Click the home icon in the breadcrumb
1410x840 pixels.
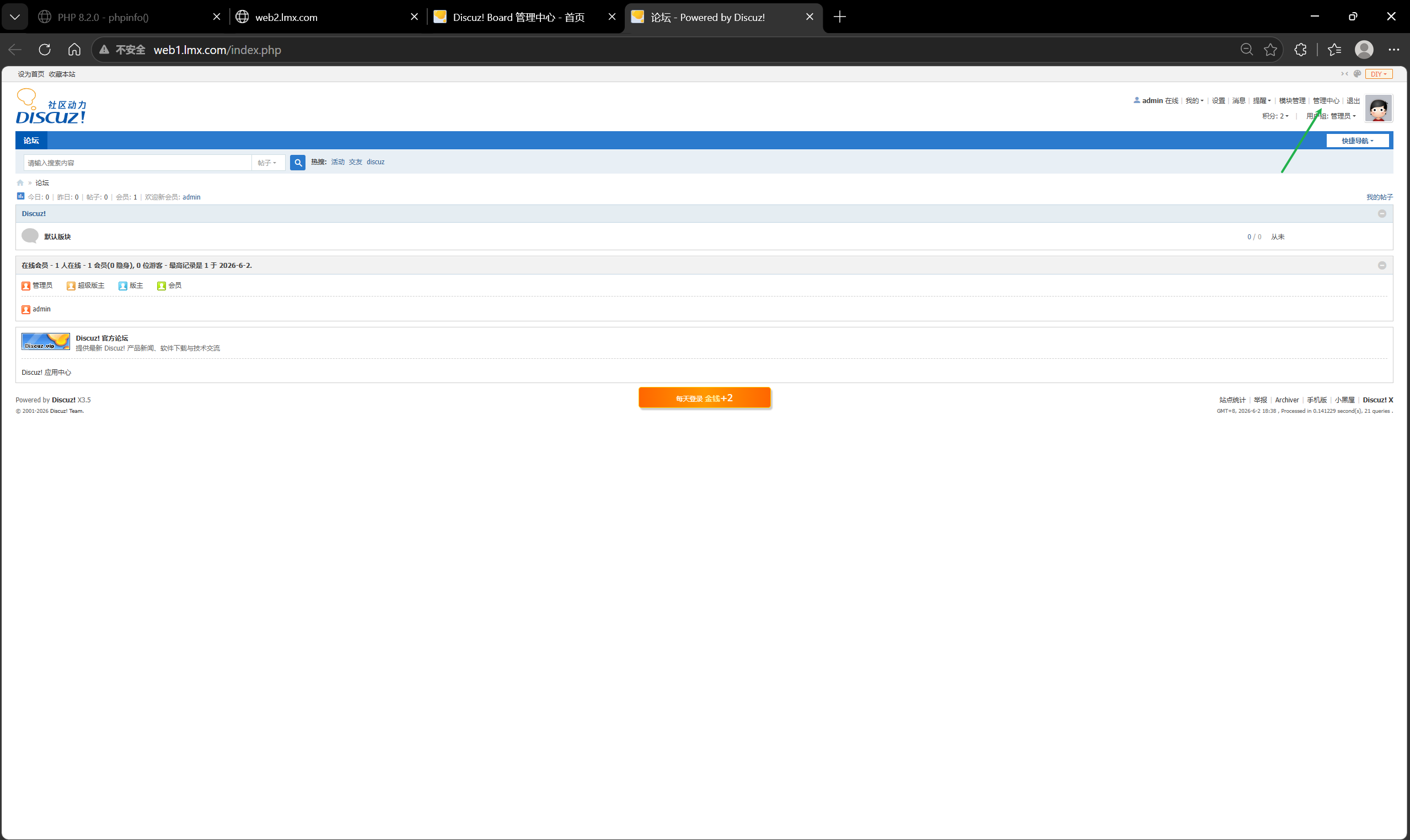click(20, 183)
